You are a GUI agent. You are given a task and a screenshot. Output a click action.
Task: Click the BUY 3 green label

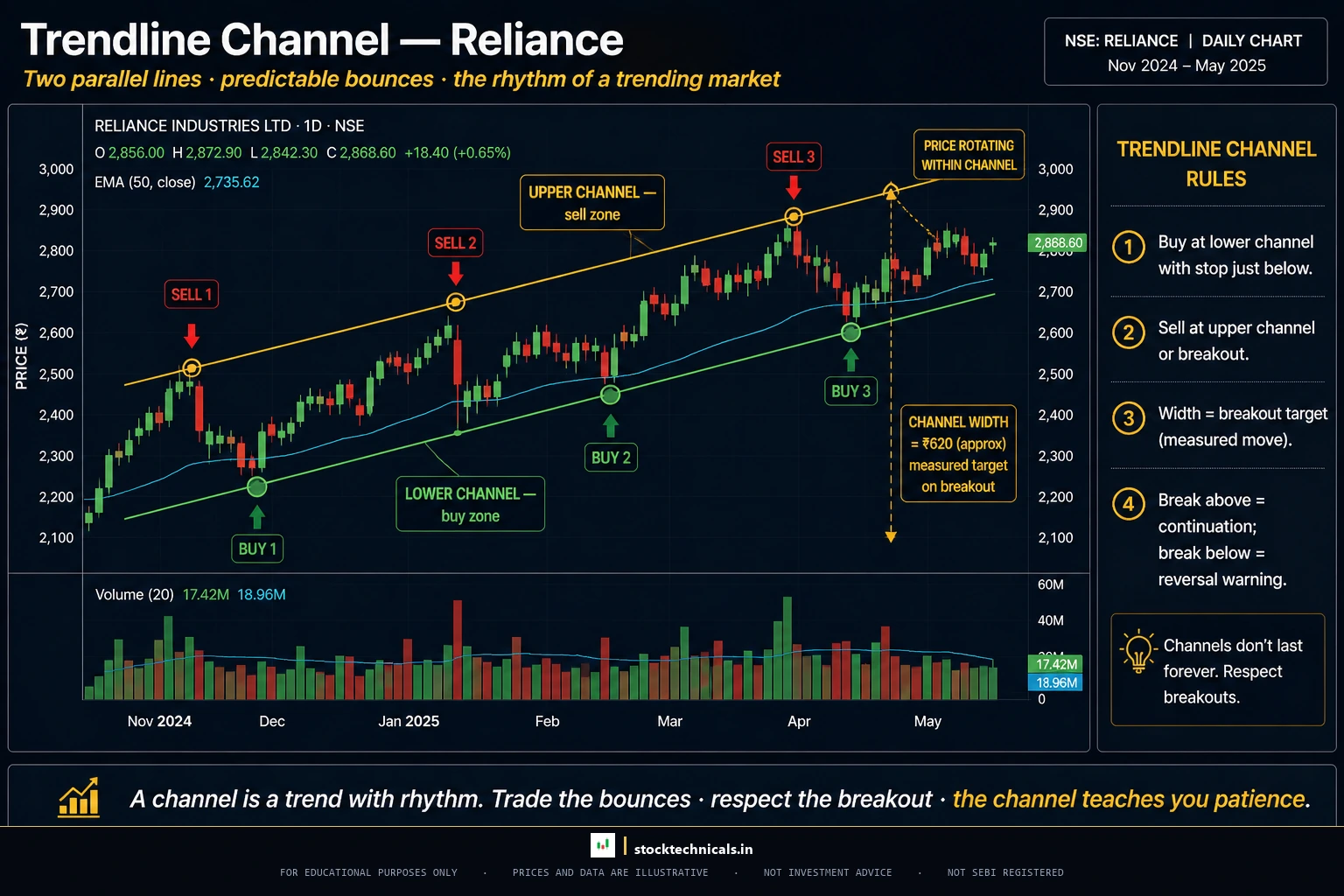coord(850,391)
